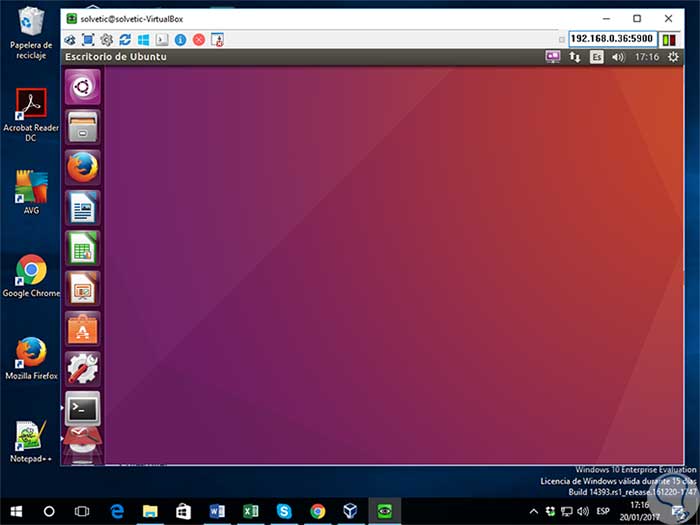Select AVG desktop shortcut
This screenshot has width=700, height=525.
coord(31,192)
